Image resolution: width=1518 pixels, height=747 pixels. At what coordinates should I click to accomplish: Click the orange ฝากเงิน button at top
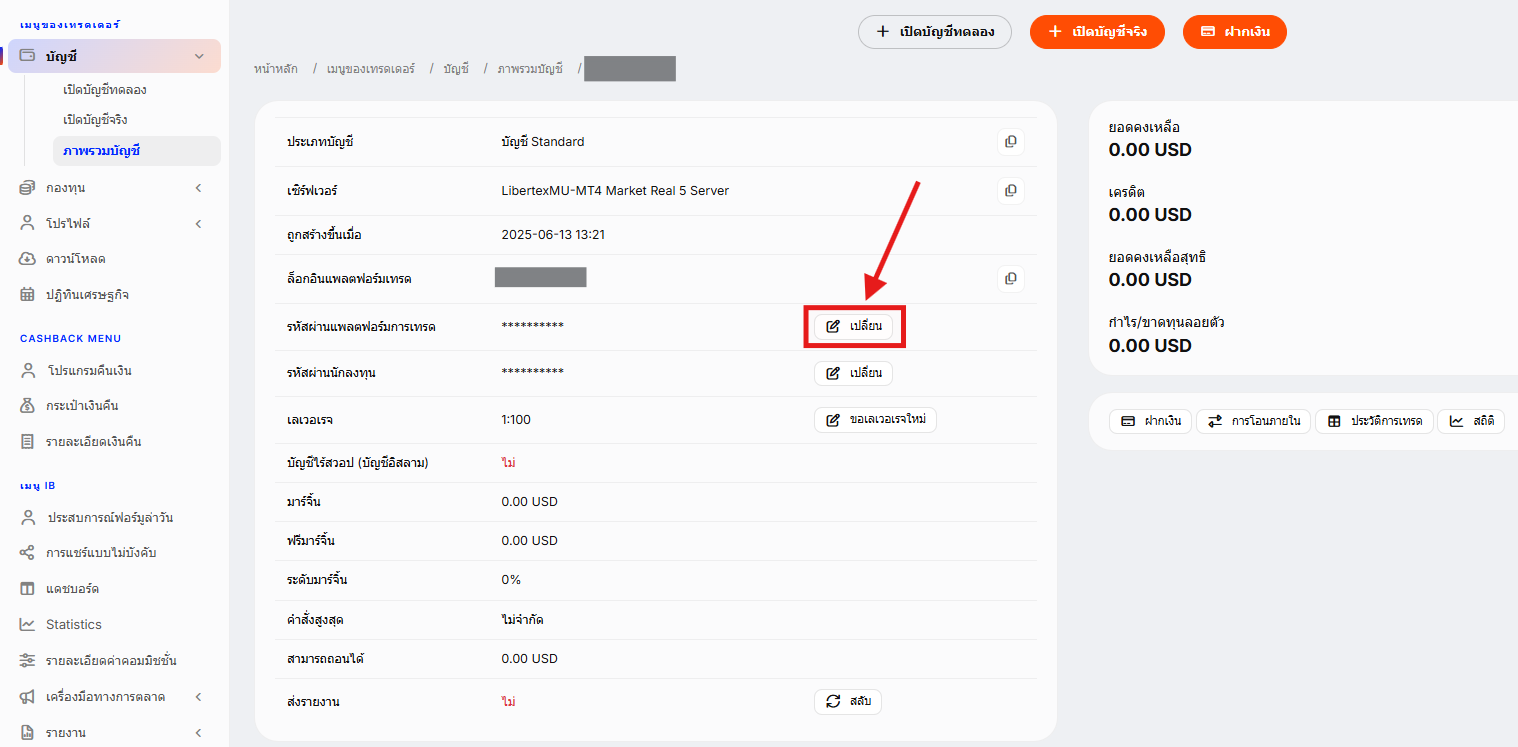tap(1235, 32)
